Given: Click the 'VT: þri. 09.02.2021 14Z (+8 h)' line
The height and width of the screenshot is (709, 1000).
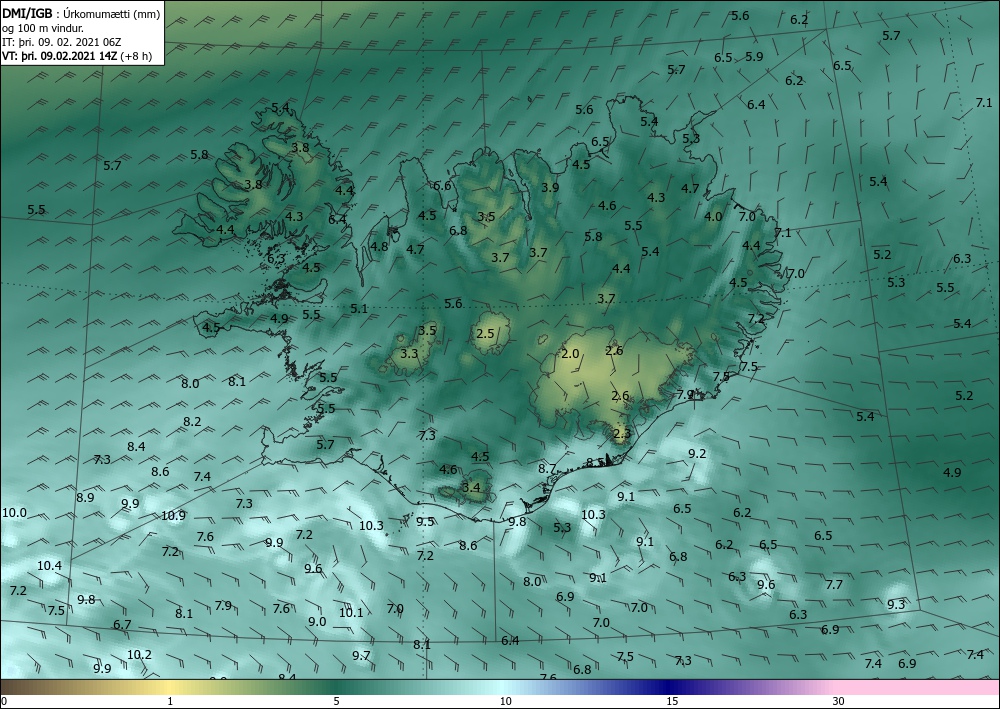Looking at the screenshot, I should [77, 55].
